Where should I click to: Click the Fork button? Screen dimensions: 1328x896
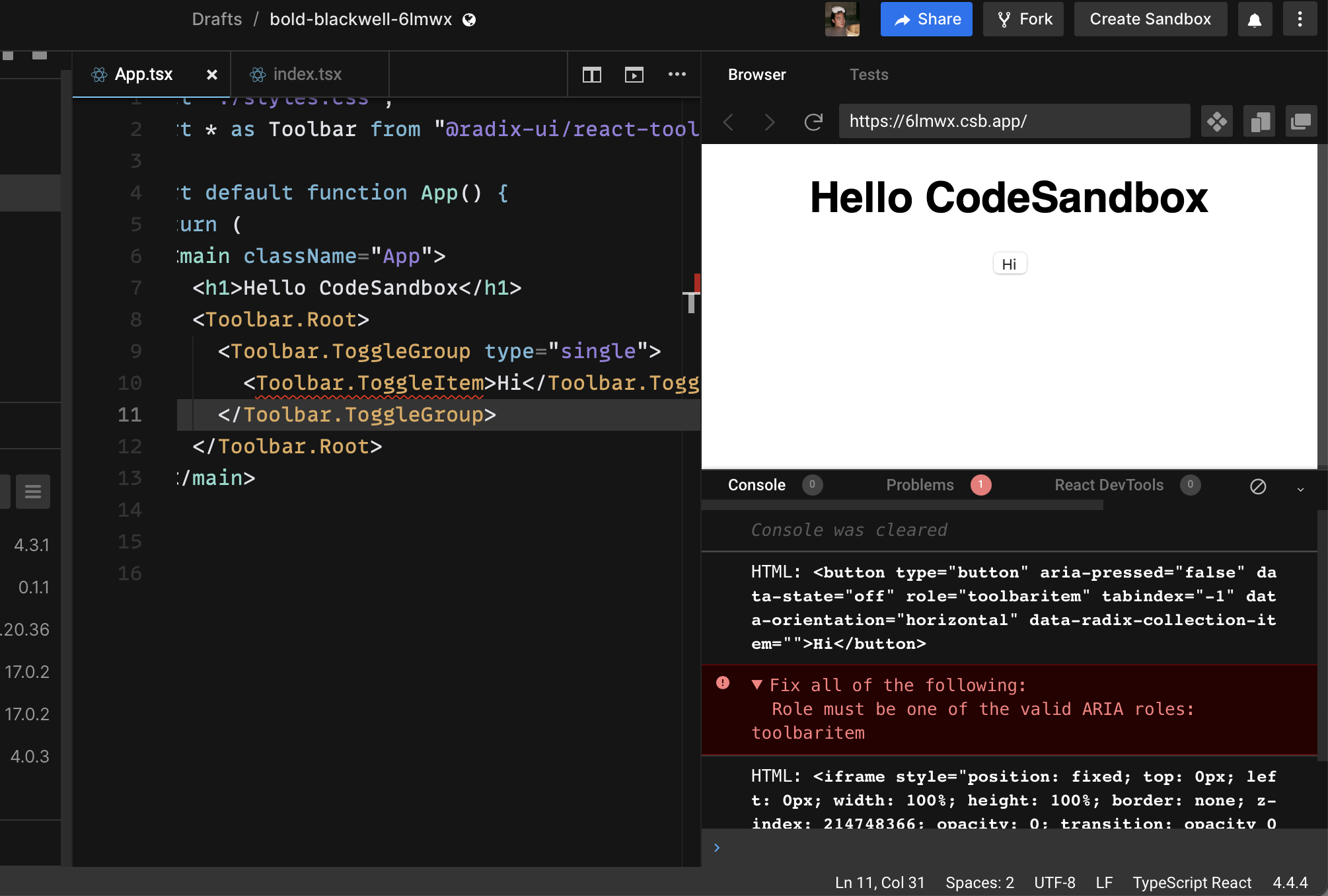pyautogui.click(x=1023, y=19)
